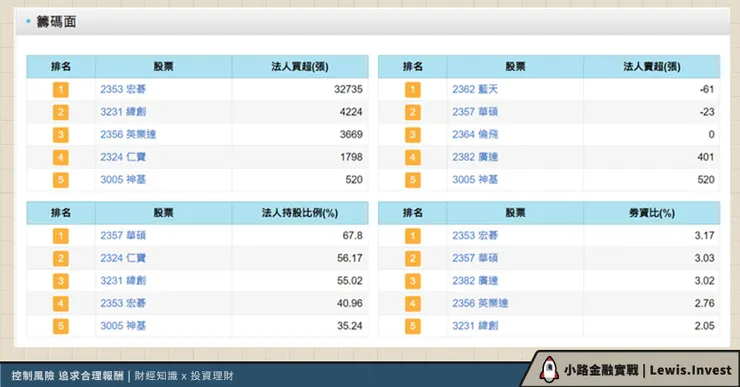Click the Lewis.Invest brand text
The width and height of the screenshot is (740, 387).
point(690,370)
